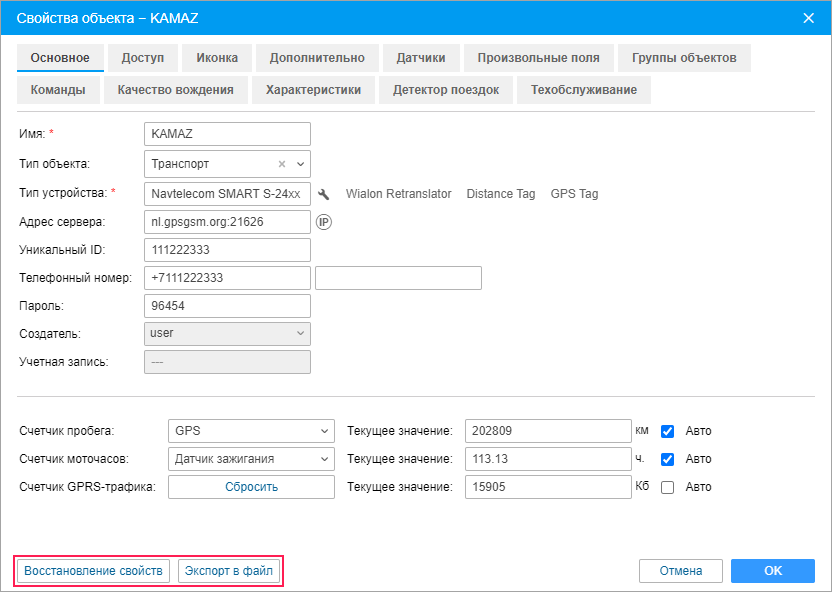Close the KAMAZ properties dialog
832x592 pixels.
pyautogui.click(x=809, y=18)
